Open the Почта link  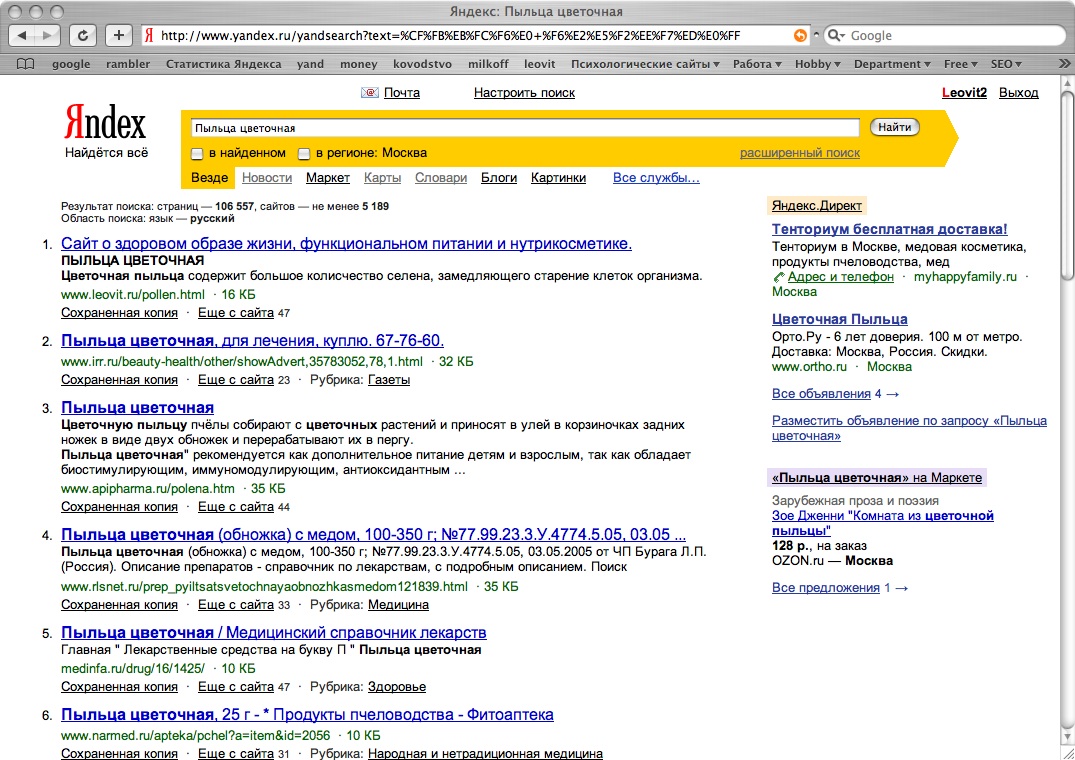pos(402,93)
